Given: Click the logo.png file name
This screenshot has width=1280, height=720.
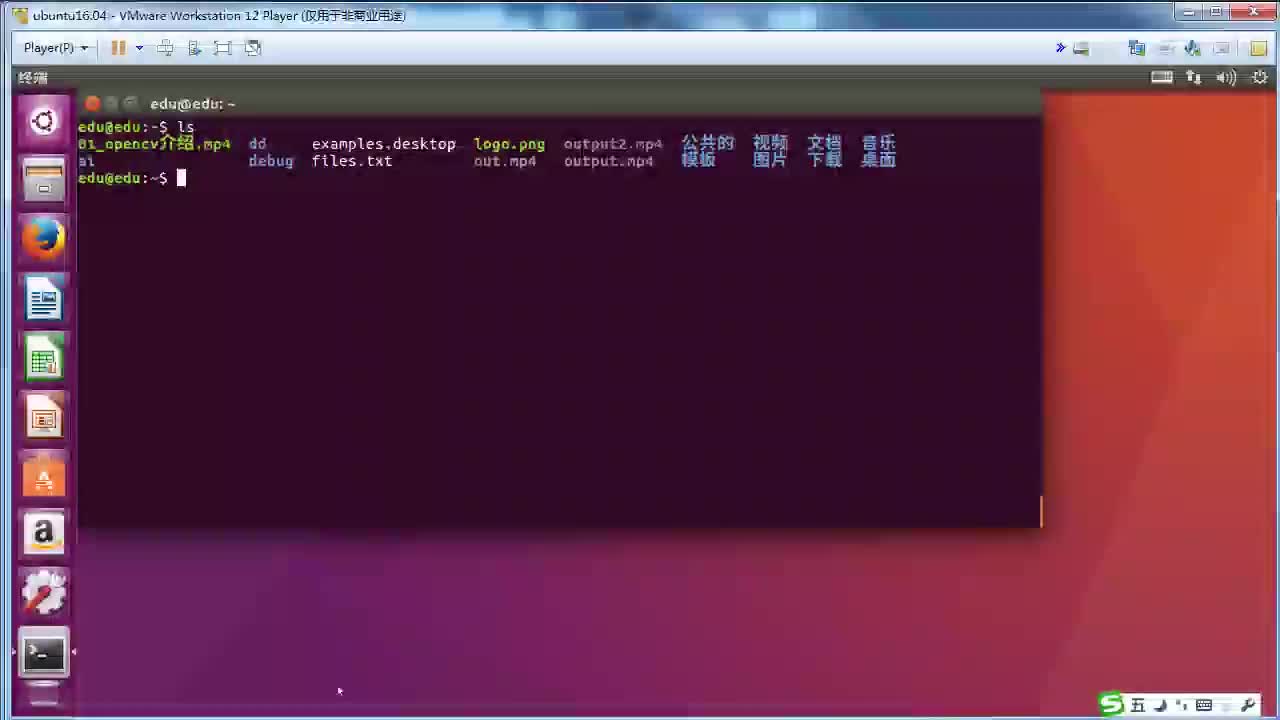Looking at the screenshot, I should click(x=509, y=144).
